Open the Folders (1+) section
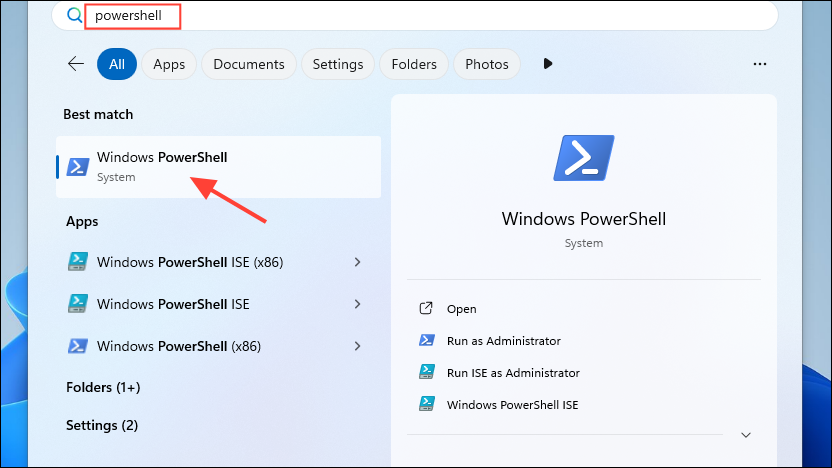The image size is (832, 468). (x=103, y=387)
